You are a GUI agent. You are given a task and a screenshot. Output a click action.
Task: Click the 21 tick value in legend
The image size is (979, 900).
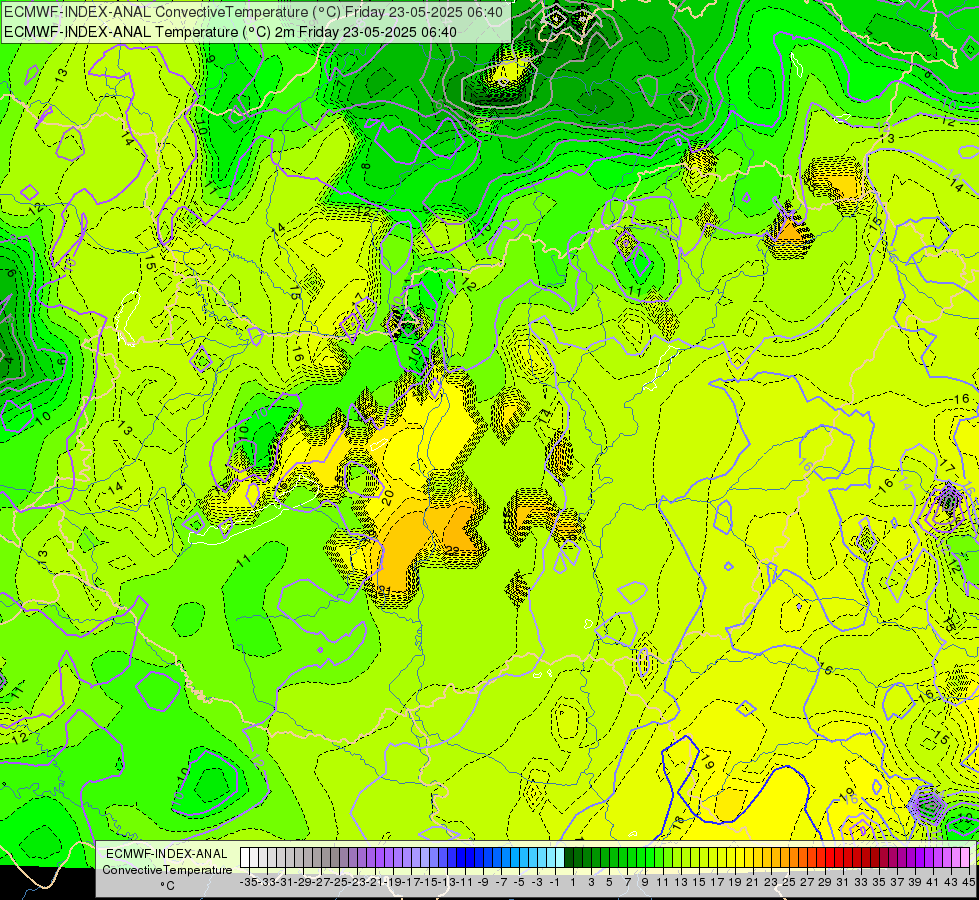[753, 882]
